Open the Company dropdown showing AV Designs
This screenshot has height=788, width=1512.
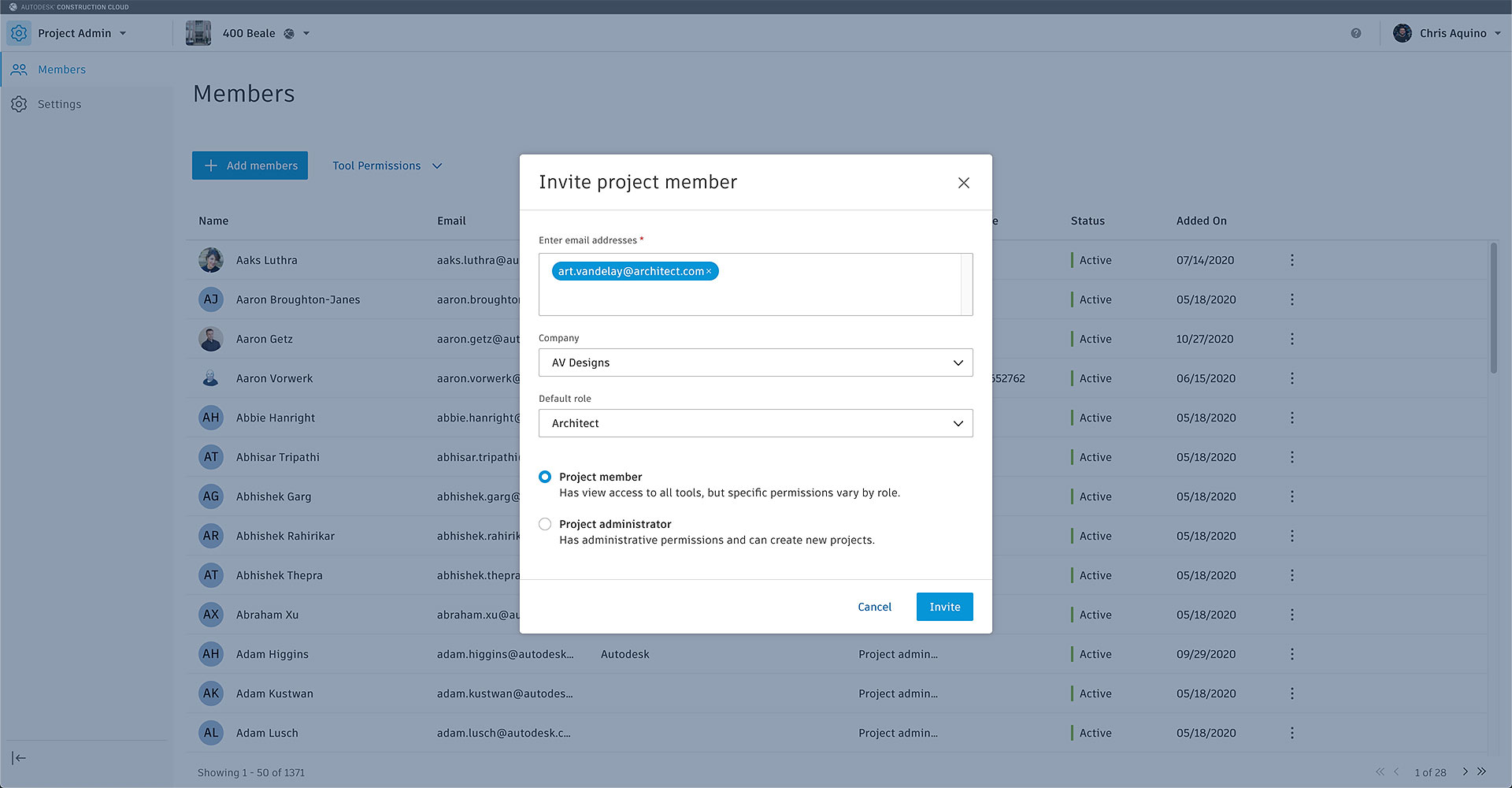[x=755, y=362]
